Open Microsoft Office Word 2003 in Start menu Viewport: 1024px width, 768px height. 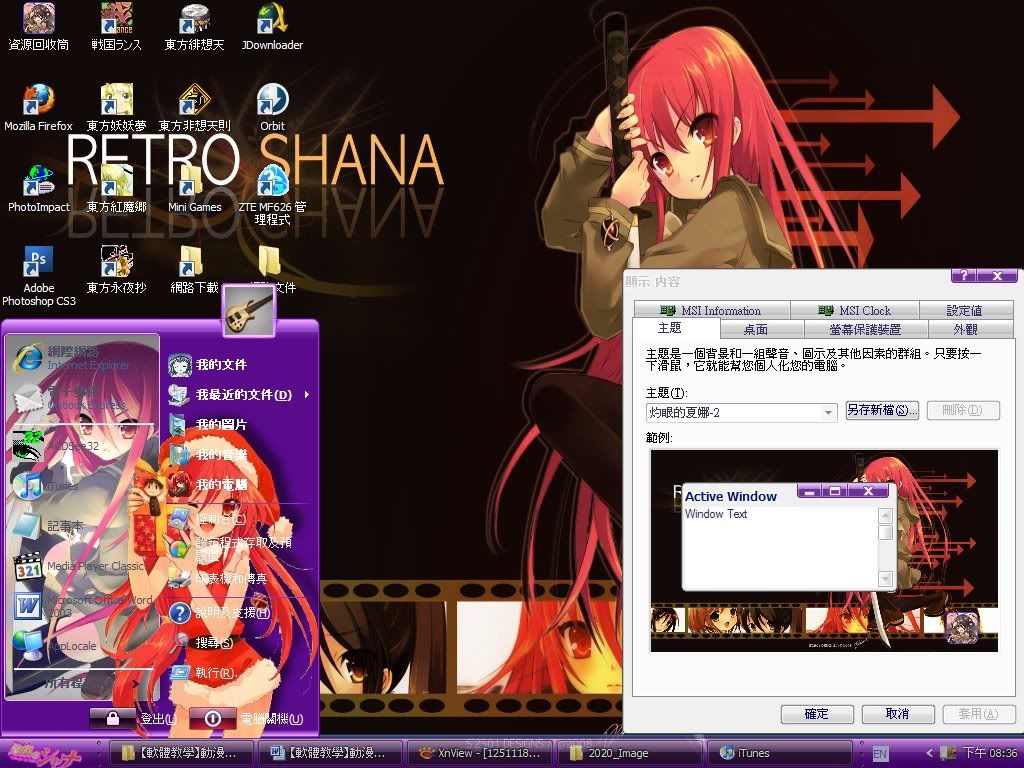[x=82, y=606]
